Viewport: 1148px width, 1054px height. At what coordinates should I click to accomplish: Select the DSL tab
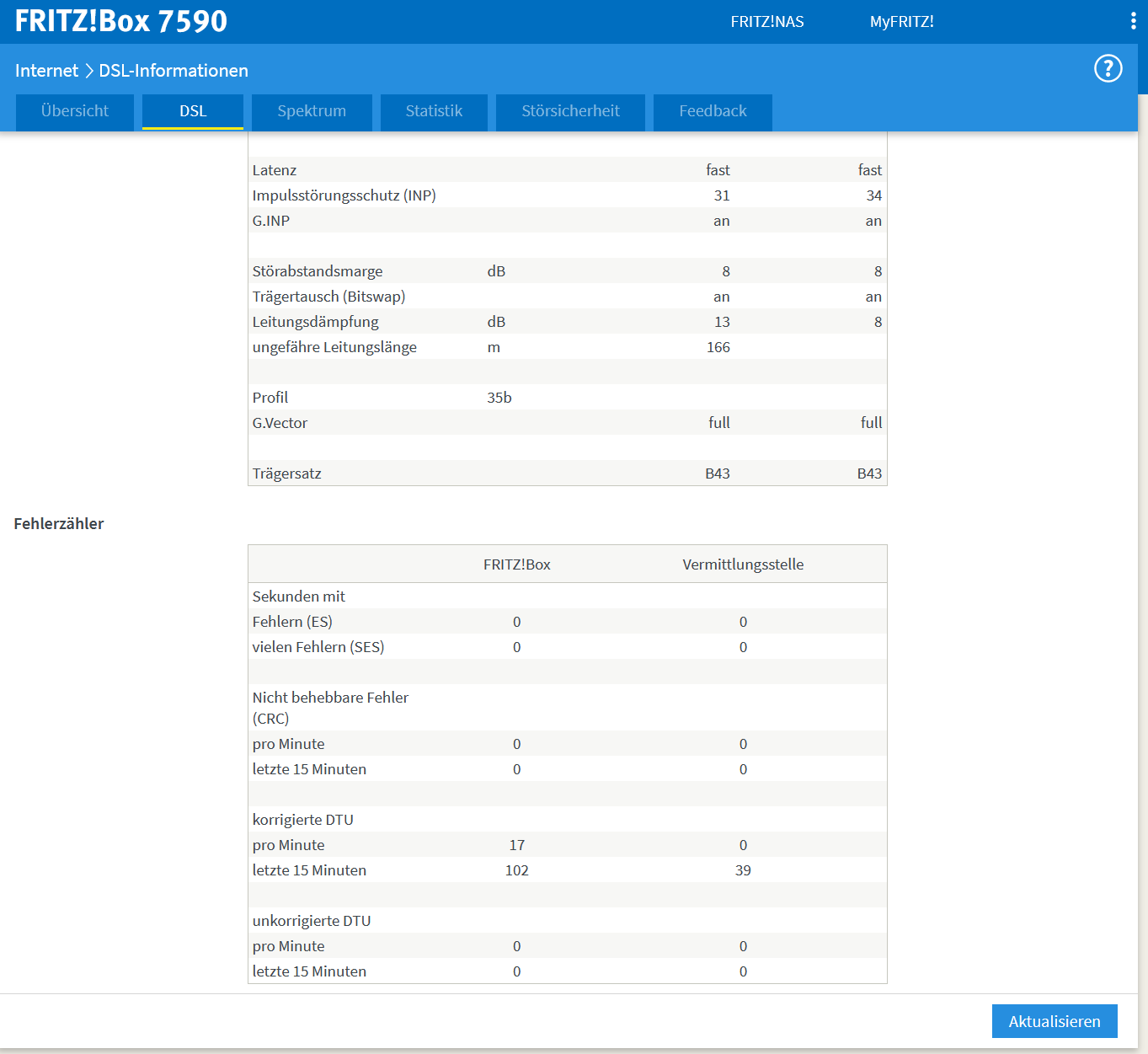point(193,111)
